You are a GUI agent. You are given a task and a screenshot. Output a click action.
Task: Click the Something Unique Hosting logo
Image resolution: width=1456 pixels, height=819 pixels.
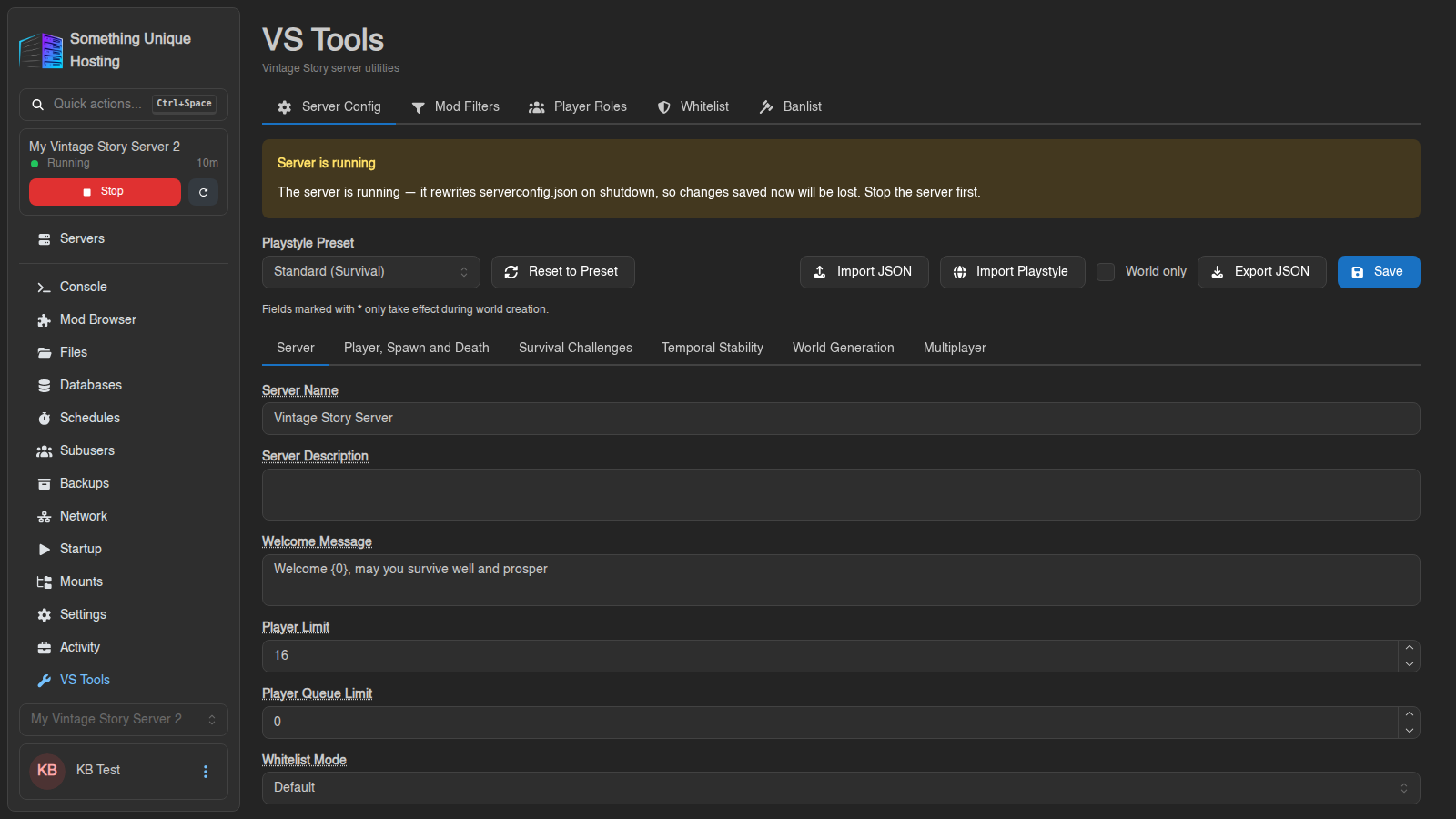[x=41, y=50]
